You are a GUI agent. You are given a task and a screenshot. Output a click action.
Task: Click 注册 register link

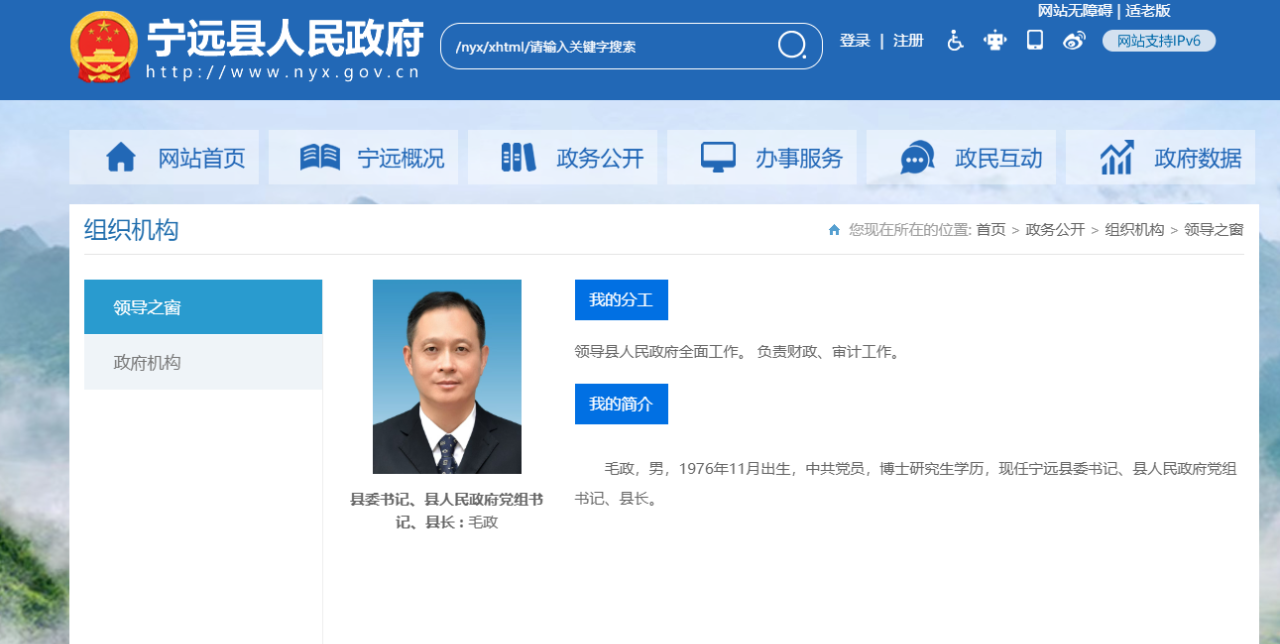pyautogui.click(x=908, y=41)
